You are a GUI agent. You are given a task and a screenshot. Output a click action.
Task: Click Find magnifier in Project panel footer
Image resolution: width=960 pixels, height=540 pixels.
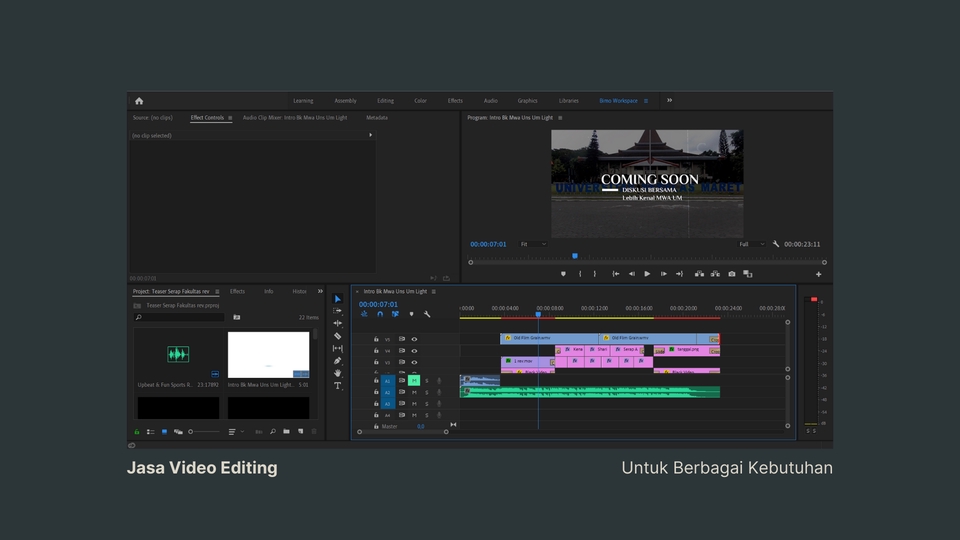pyautogui.click(x=273, y=432)
